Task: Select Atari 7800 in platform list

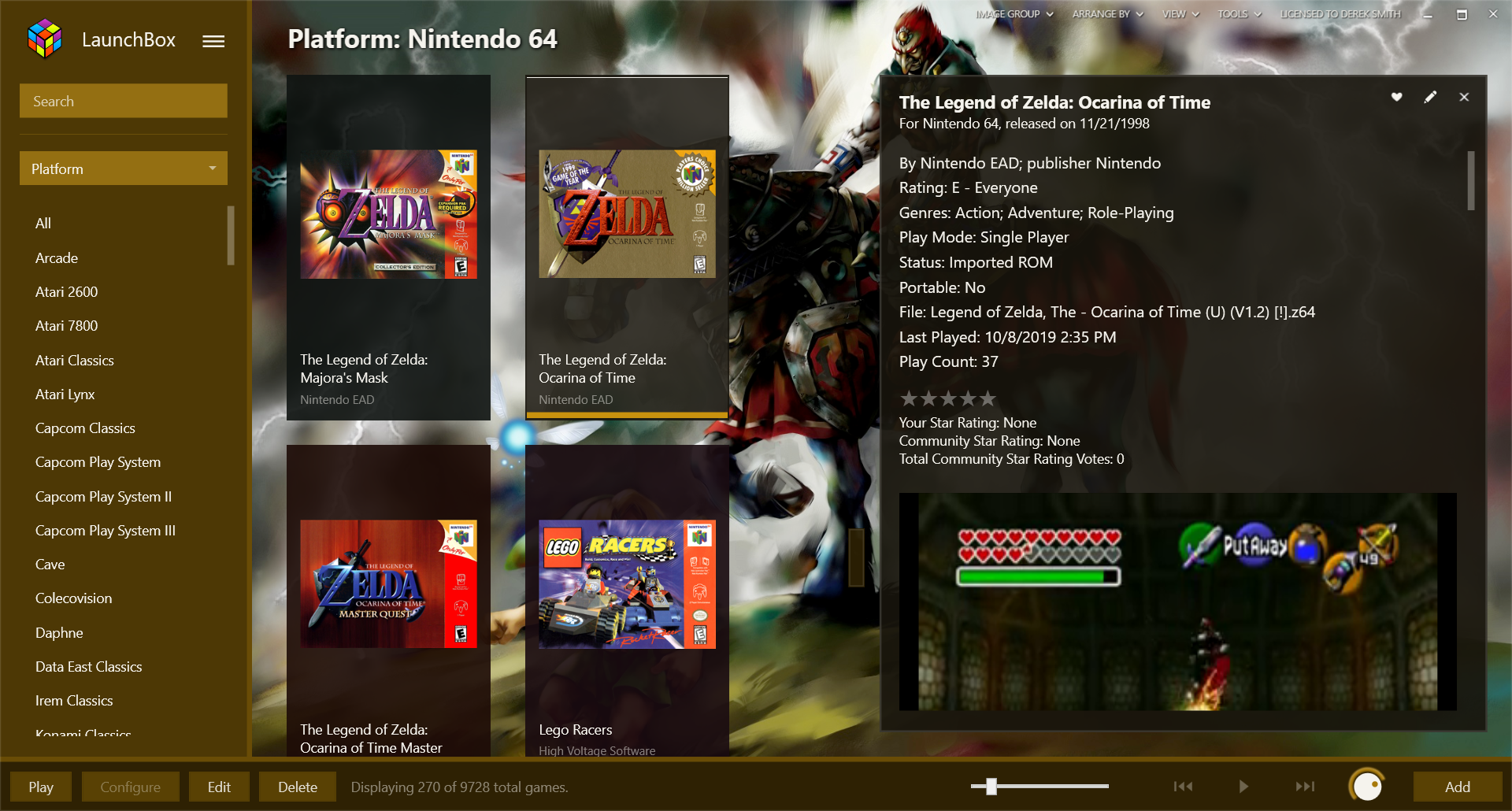Action: (67, 326)
